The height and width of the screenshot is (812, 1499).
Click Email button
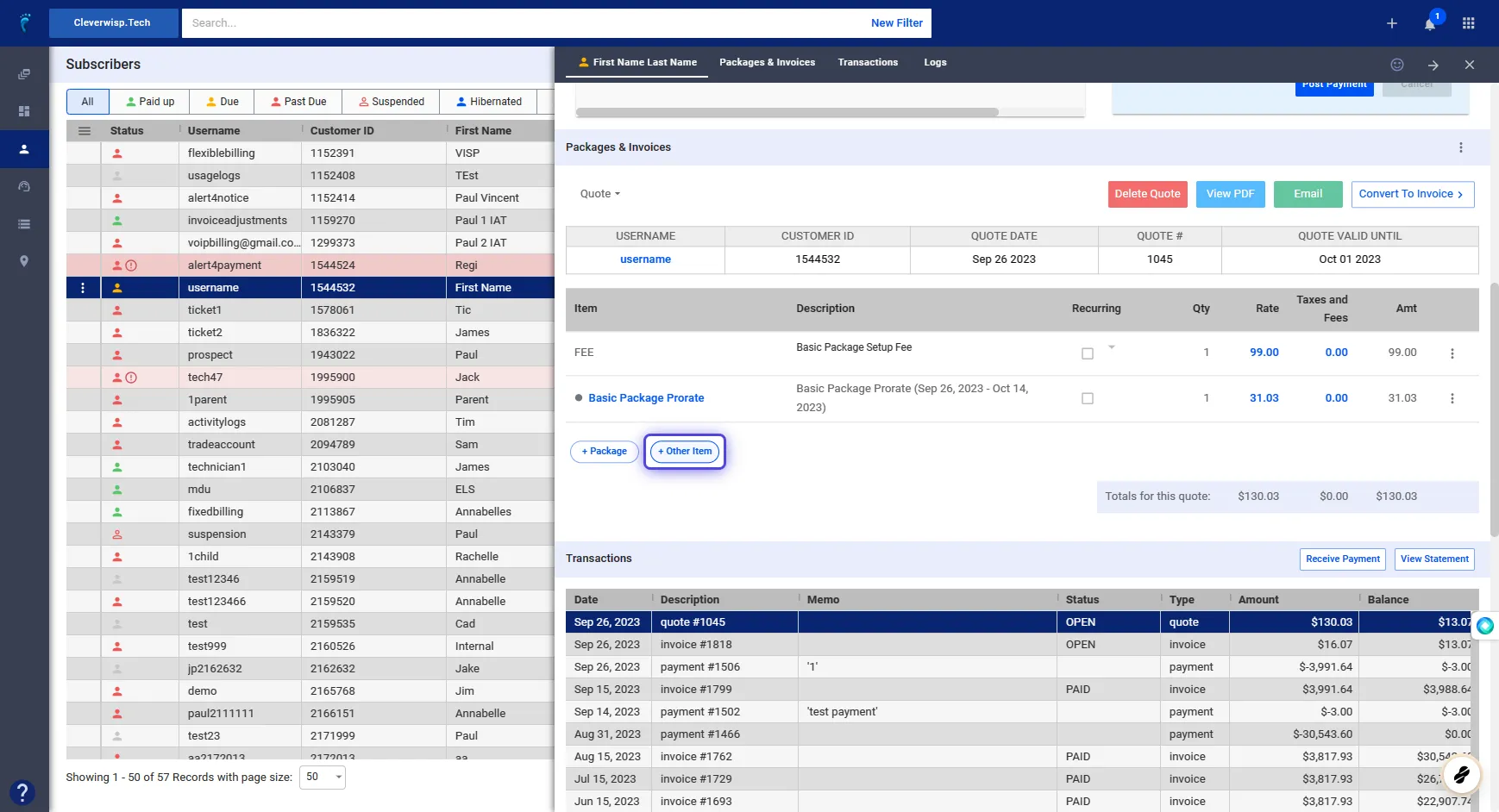point(1308,194)
